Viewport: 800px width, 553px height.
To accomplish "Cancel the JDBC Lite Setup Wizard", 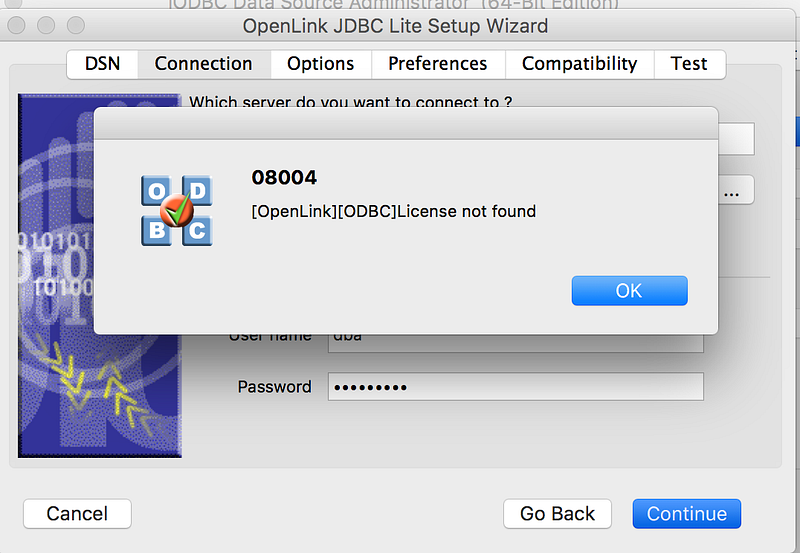I will (77, 514).
